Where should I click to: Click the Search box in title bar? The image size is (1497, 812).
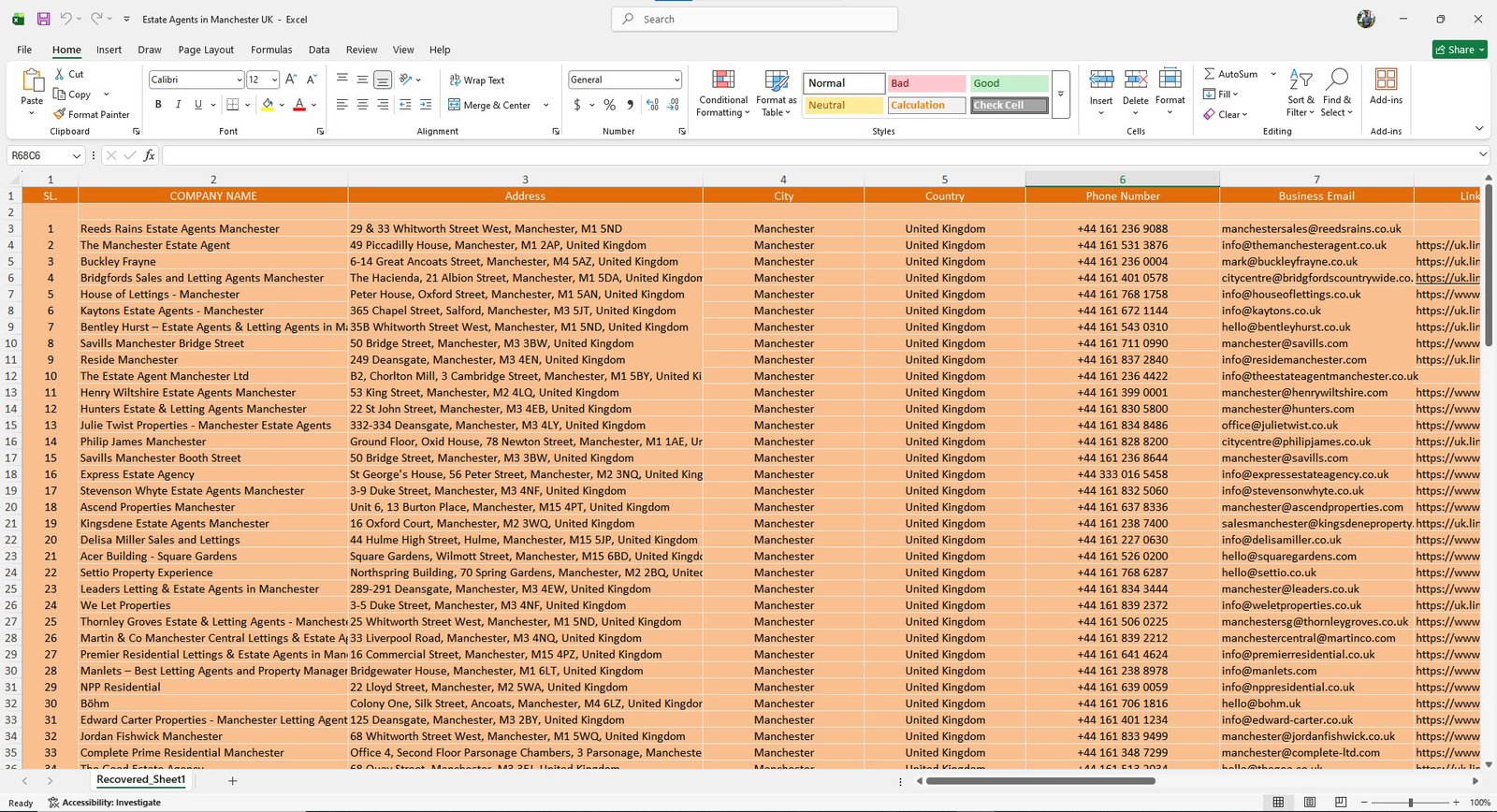(754, 19)
